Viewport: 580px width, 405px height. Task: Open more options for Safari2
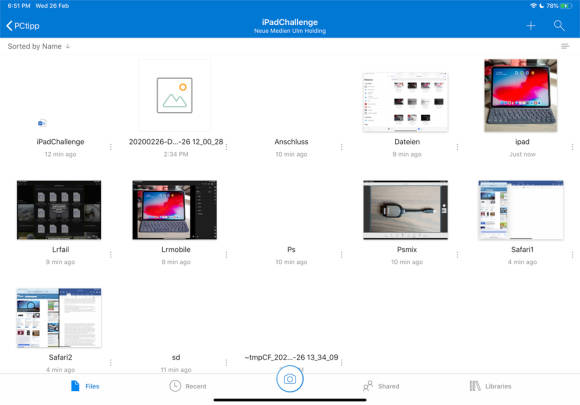(111, 362)
